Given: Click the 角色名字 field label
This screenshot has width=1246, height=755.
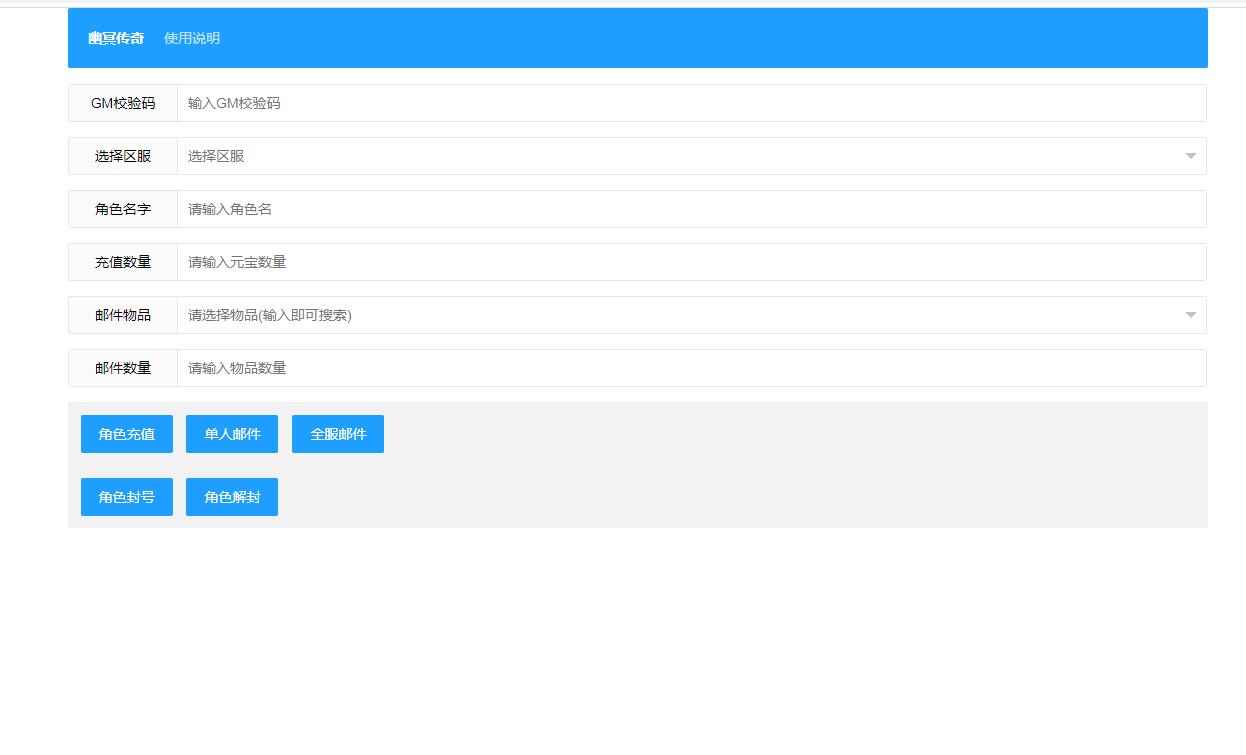Looking at the screenshot, I should click(x=123, y=209).
